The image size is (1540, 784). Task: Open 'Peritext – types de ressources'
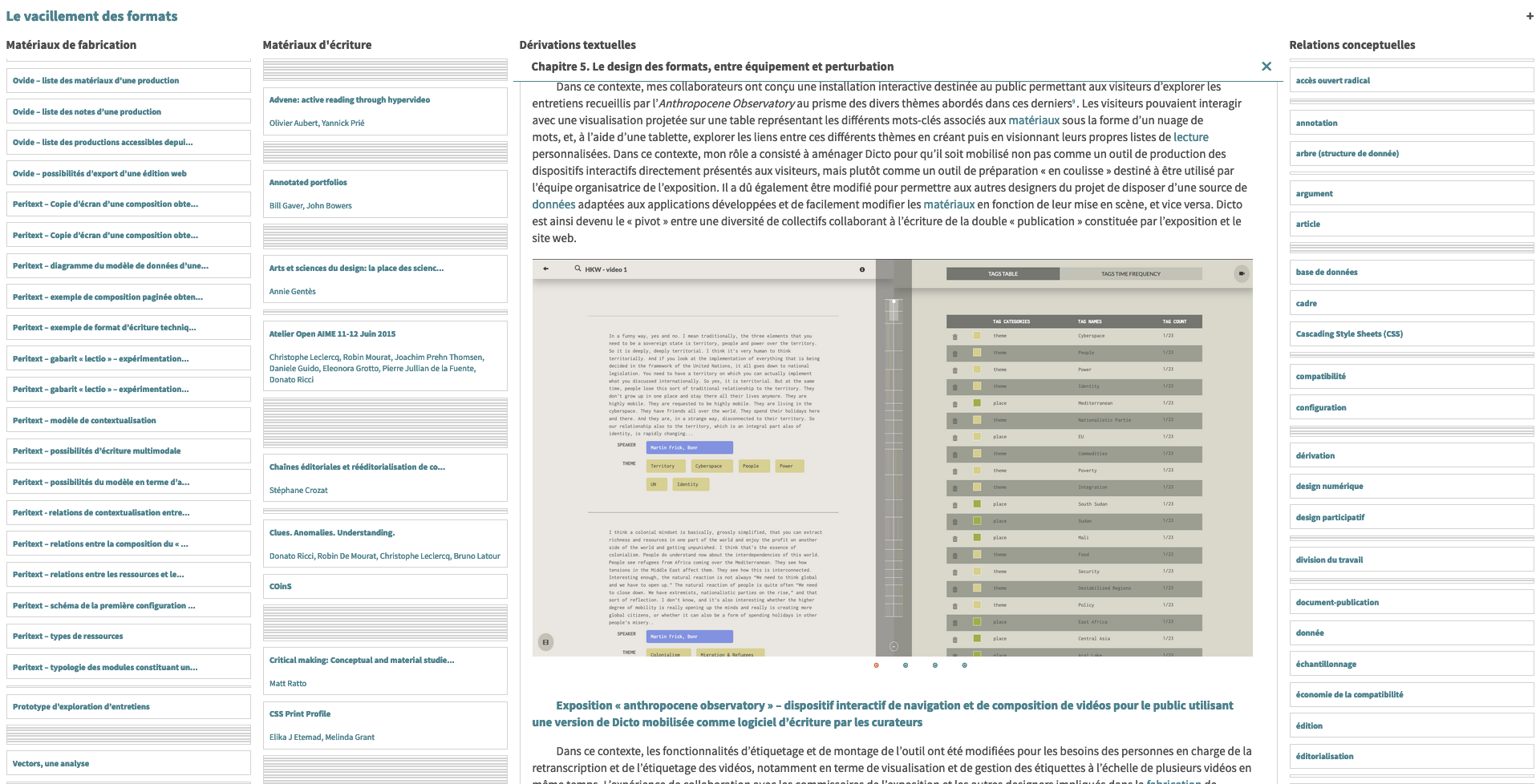click(x=128, y=636)
